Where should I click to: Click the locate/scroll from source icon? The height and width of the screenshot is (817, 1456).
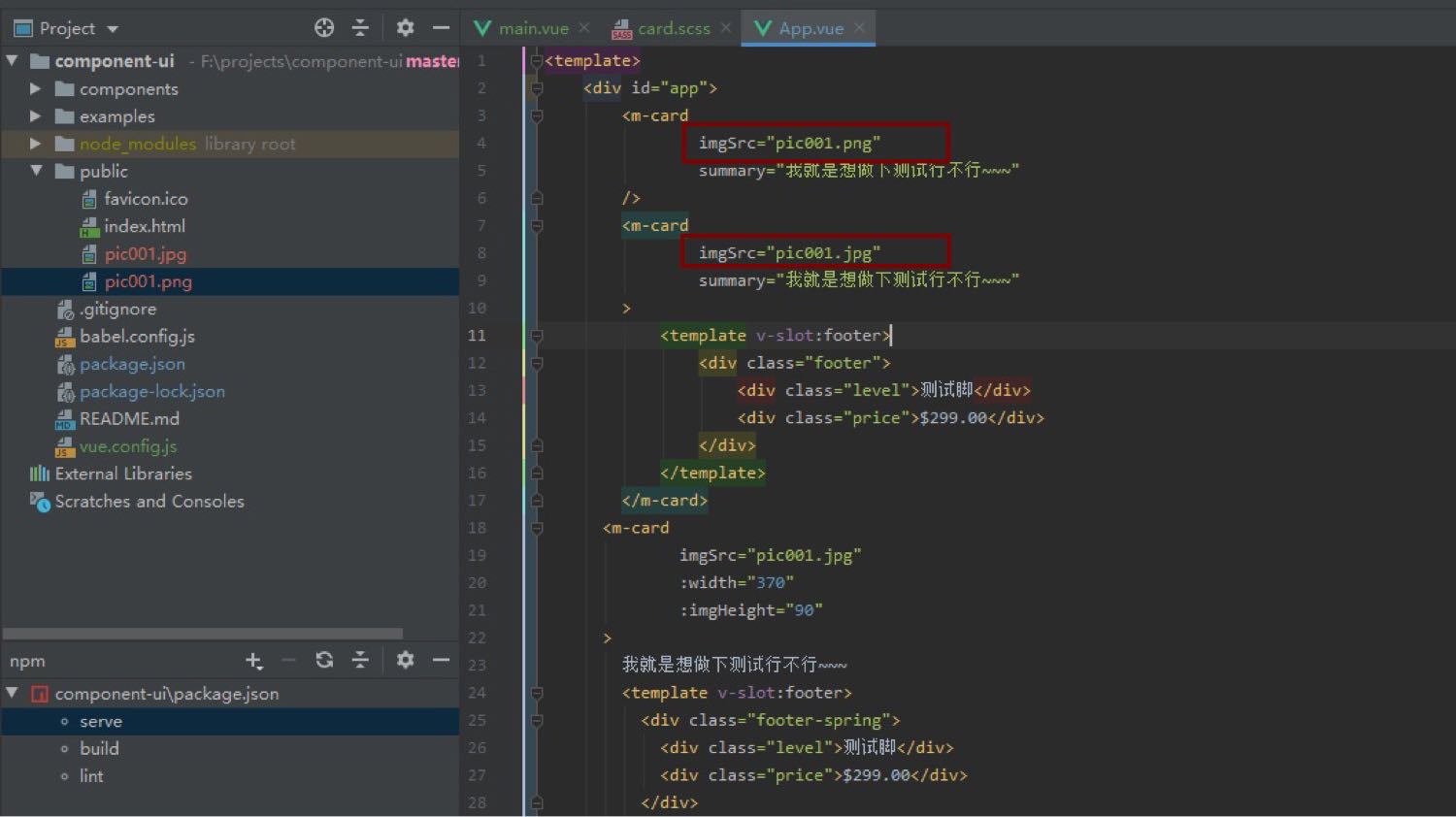tap(324, 28)
